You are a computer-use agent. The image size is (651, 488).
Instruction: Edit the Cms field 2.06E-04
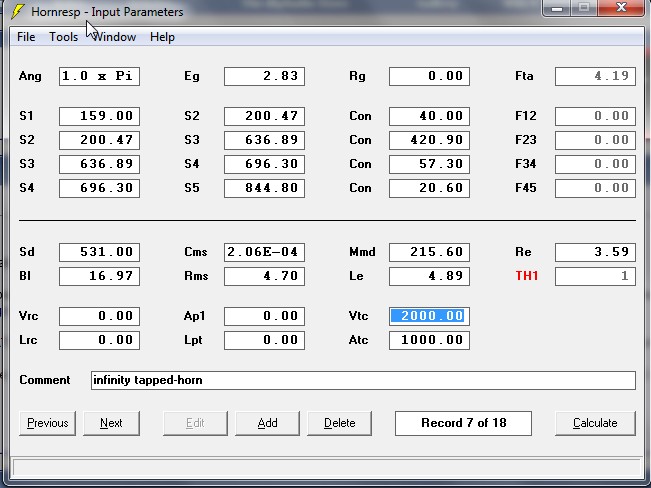[x=264, y=252]
